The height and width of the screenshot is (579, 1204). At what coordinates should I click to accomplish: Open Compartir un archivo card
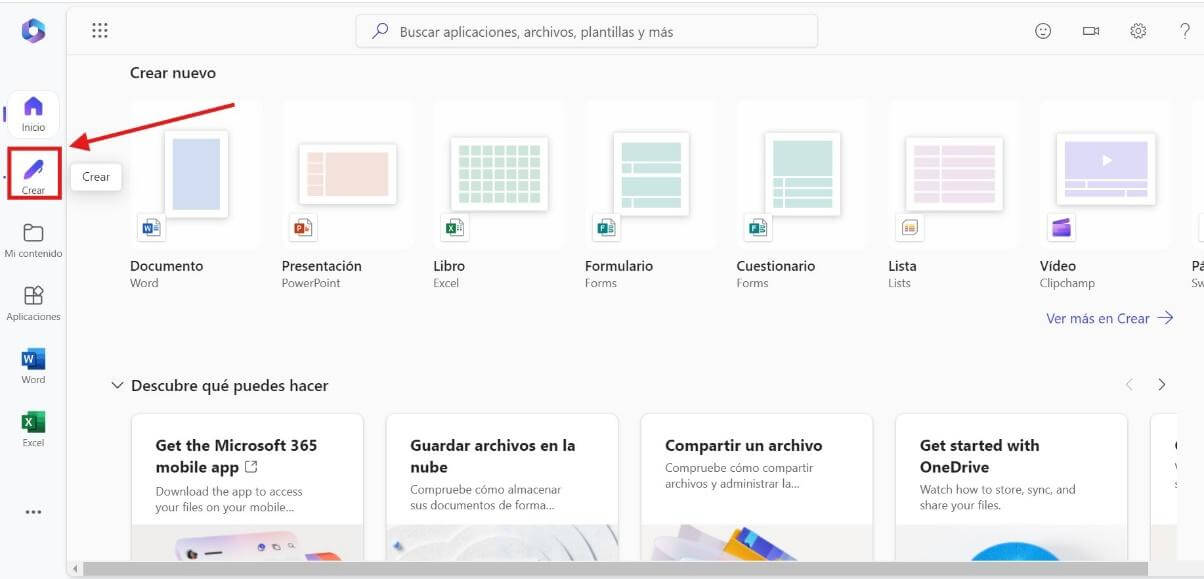coord(757,487)
